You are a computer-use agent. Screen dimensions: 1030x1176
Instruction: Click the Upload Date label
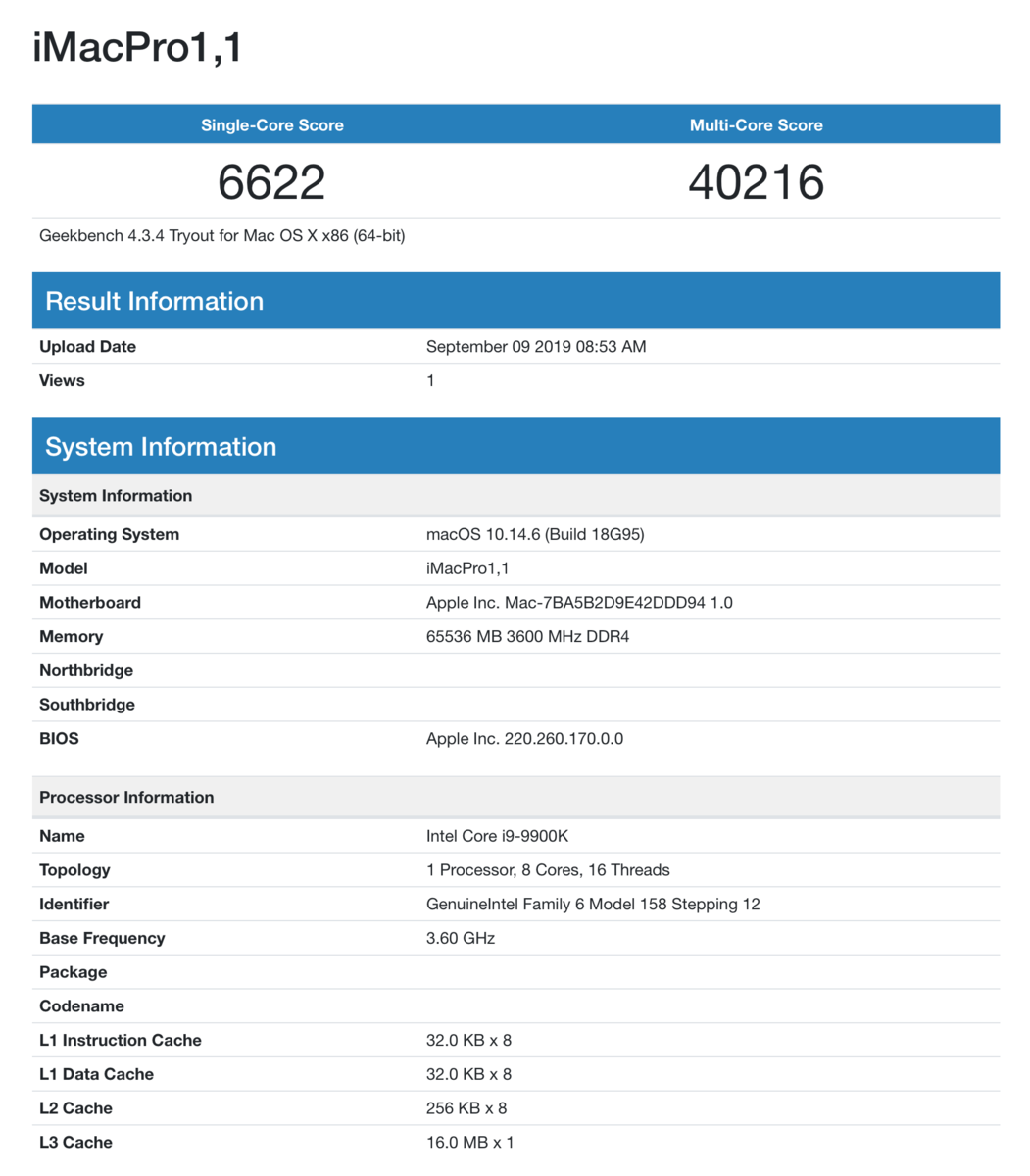[x=87, y=347]
